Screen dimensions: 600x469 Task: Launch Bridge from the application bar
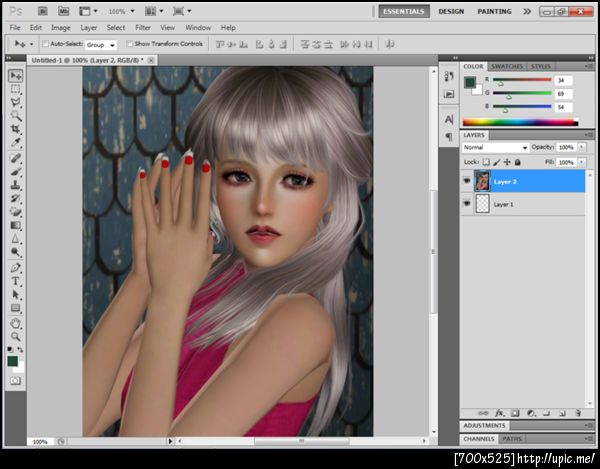tap(42, 11)
